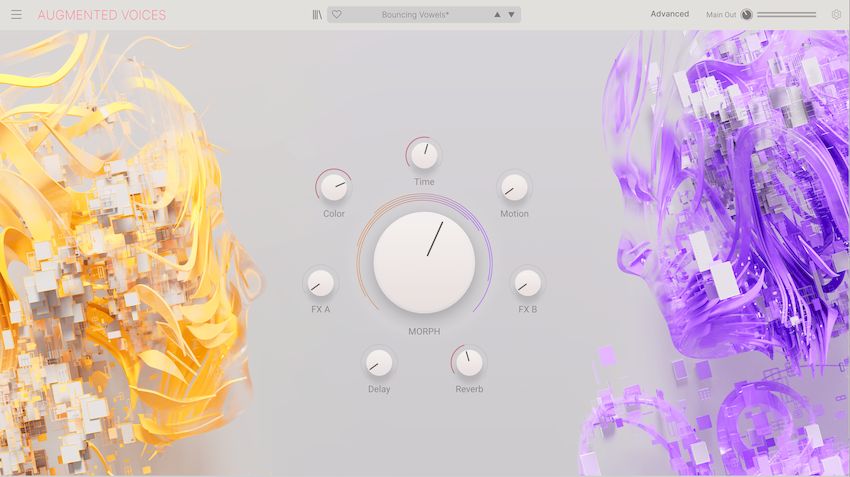This screenshot has width=850, height=477.
Task: Click the MORPH label text
Action: [x=424, y=331]
